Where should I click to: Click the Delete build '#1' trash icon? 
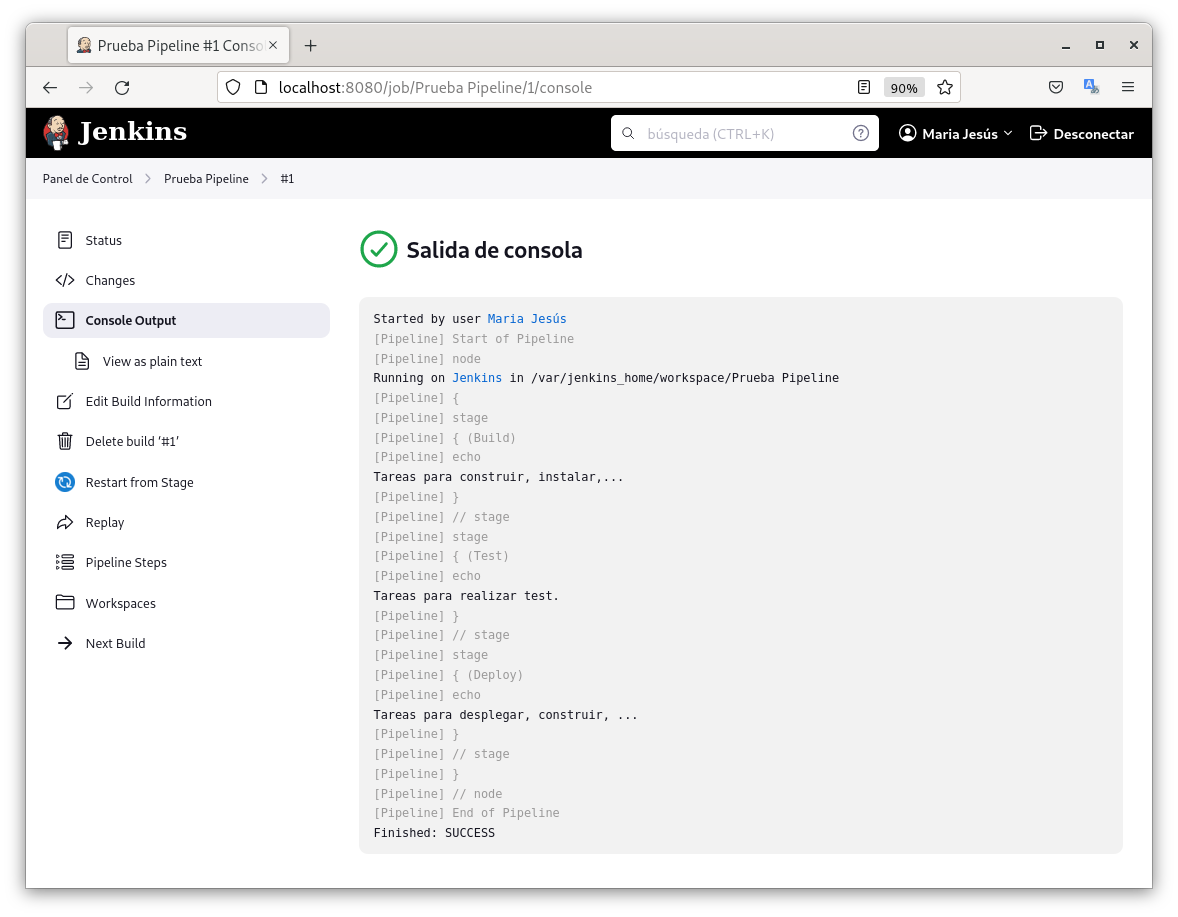click(x=65, y=441)
